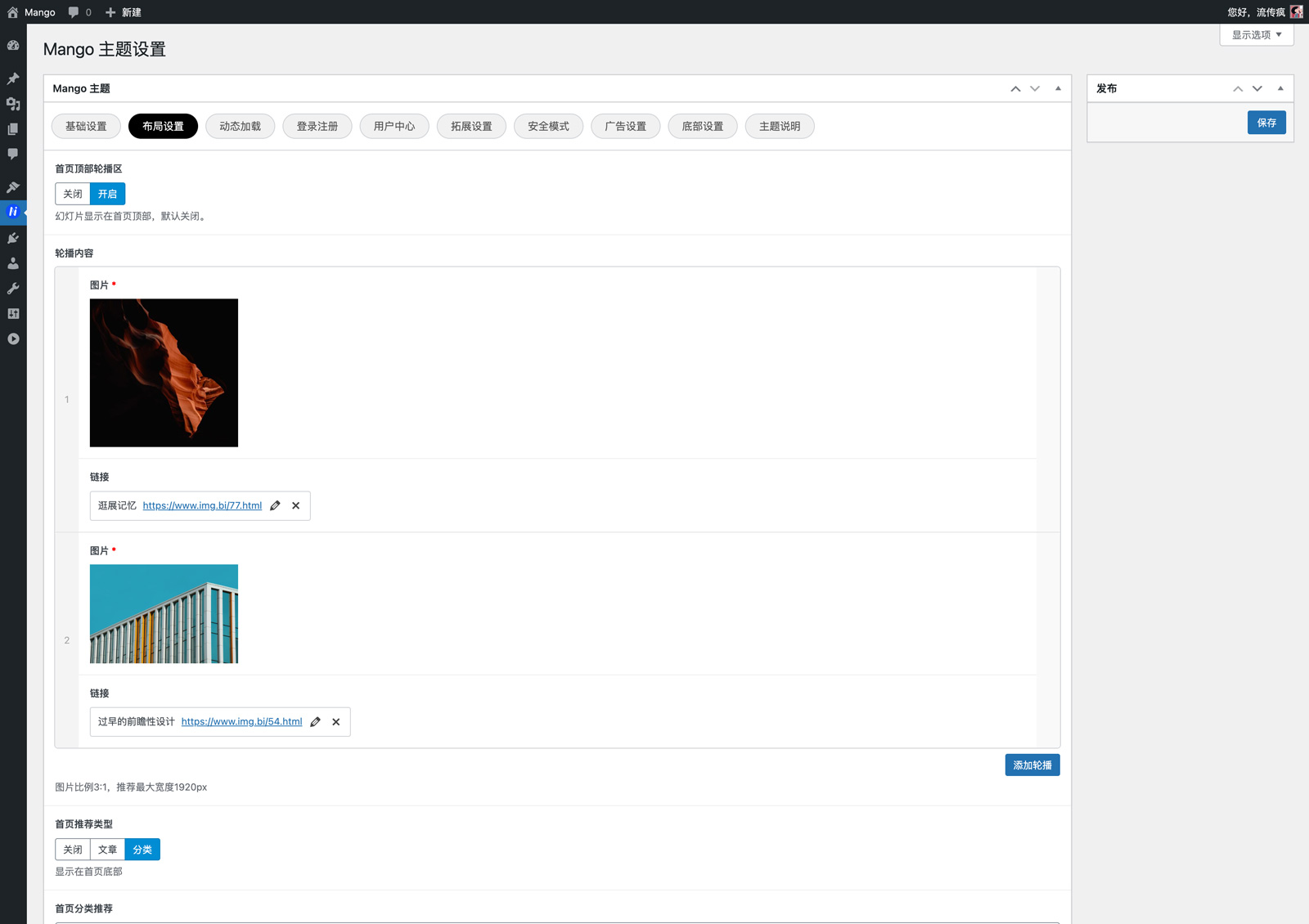Image resolution: width=1309 pixels, height=924 pixels.
Task: Click the user avatar in the top bar
Action: [x=1297, y=12]
